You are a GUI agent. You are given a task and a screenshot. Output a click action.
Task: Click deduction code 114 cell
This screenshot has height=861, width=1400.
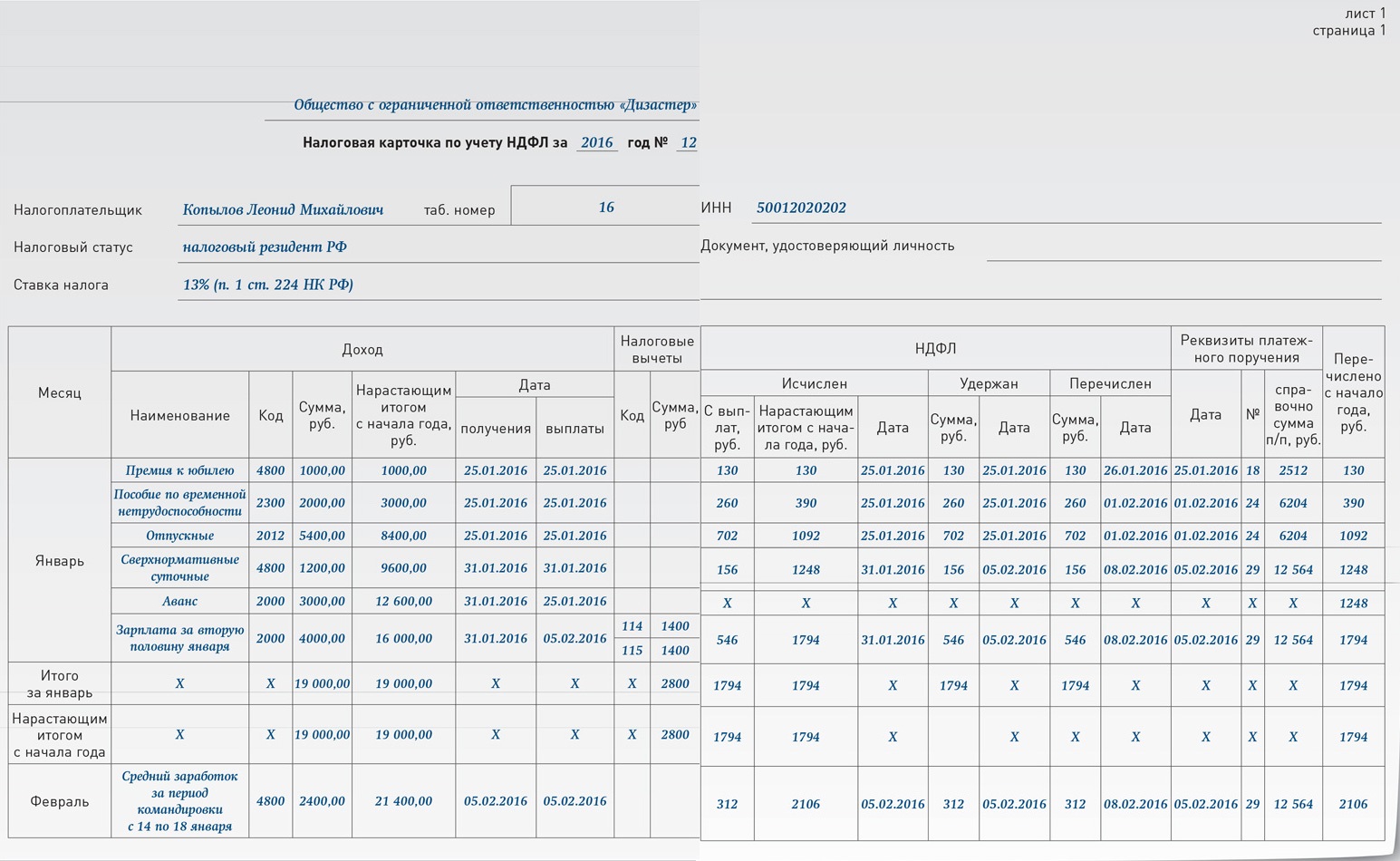[632, 626]
